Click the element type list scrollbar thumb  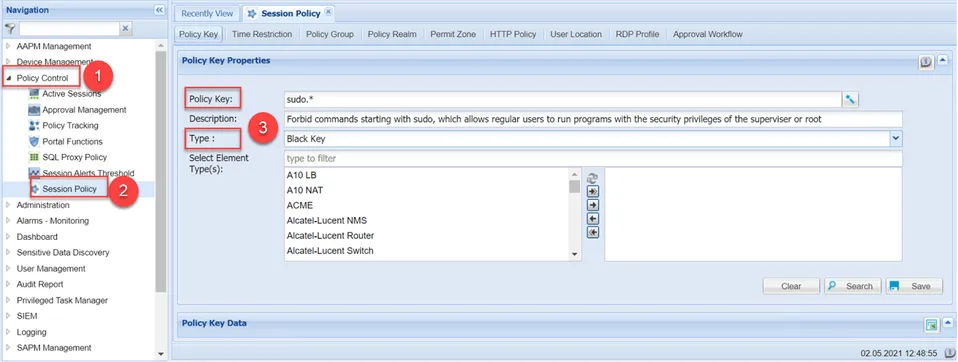[x=574, y=186]
